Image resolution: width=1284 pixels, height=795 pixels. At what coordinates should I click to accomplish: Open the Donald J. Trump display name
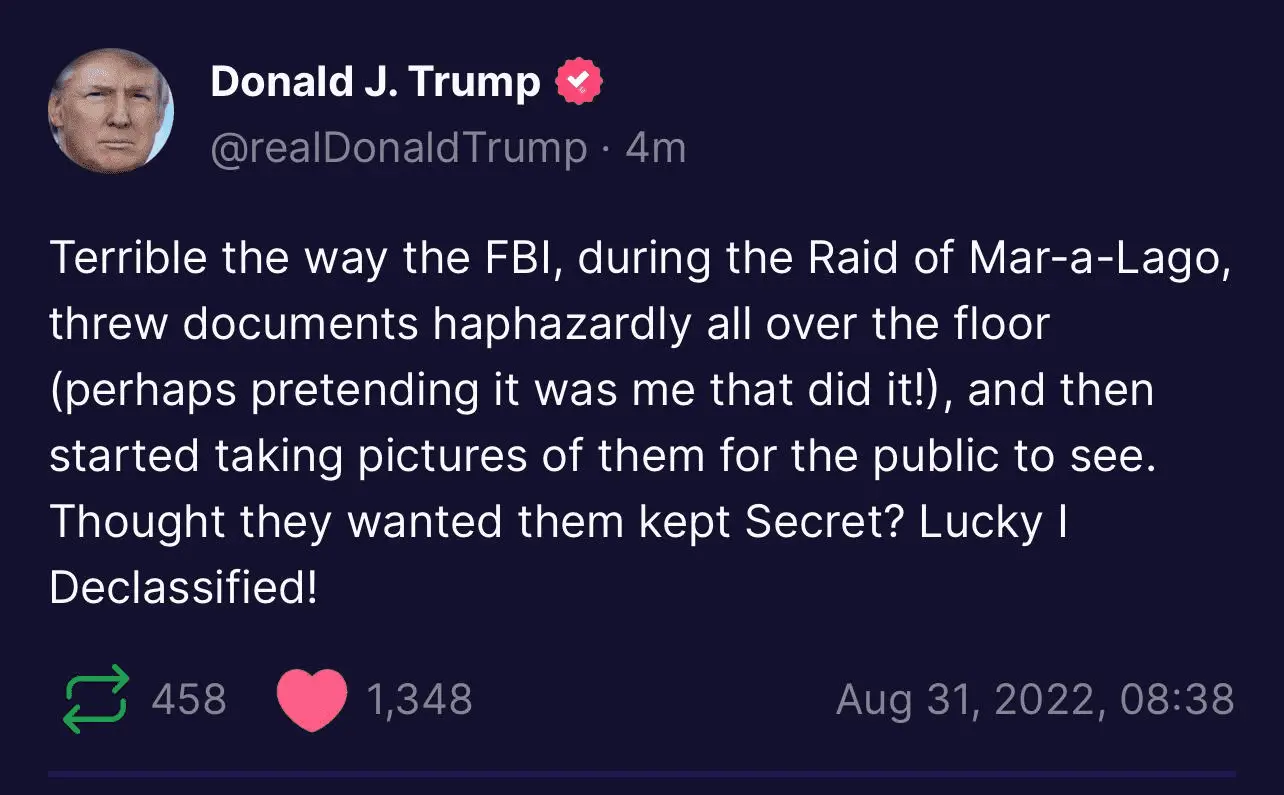(x=375, y=82)
